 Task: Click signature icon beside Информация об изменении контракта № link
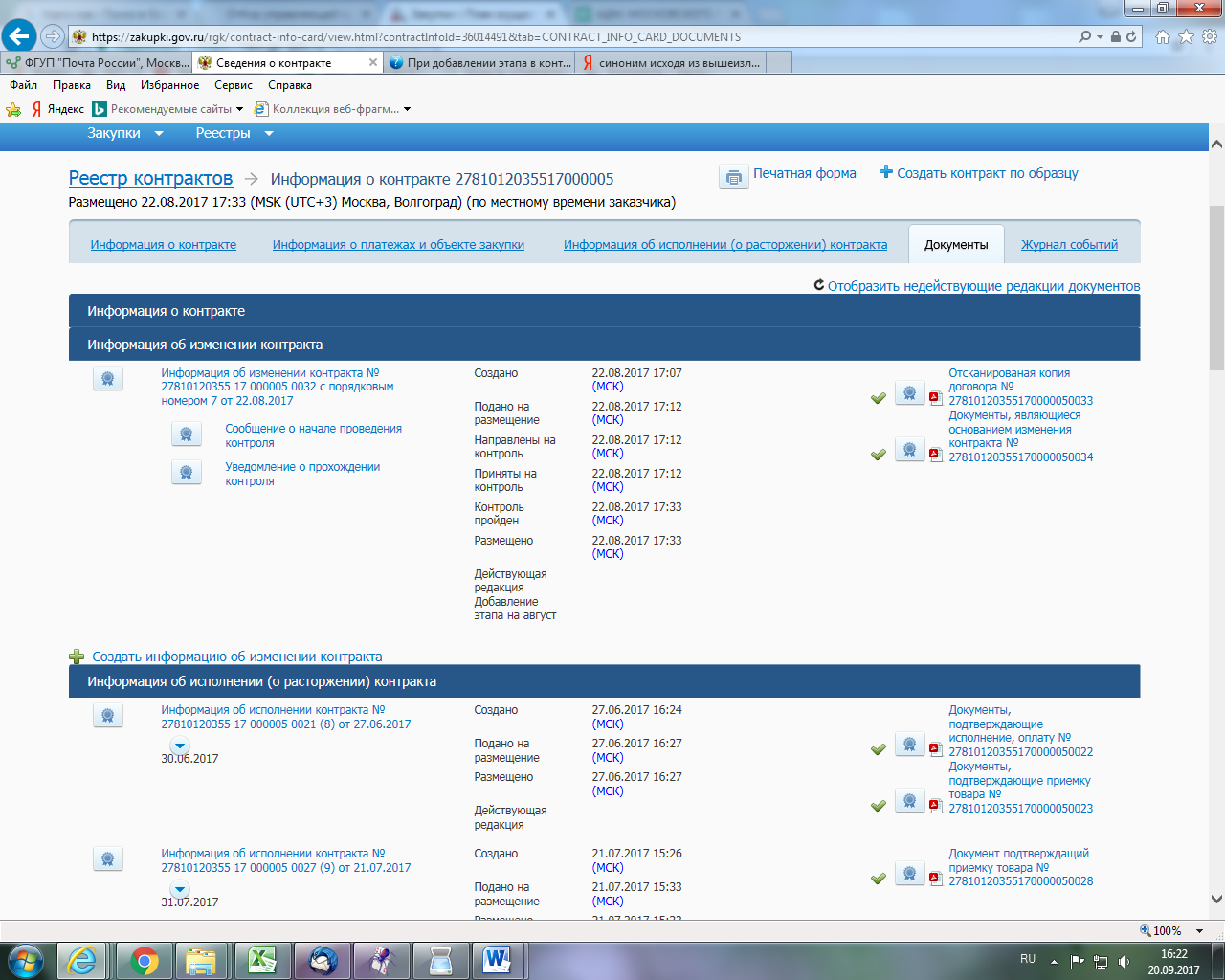(108, 379)
